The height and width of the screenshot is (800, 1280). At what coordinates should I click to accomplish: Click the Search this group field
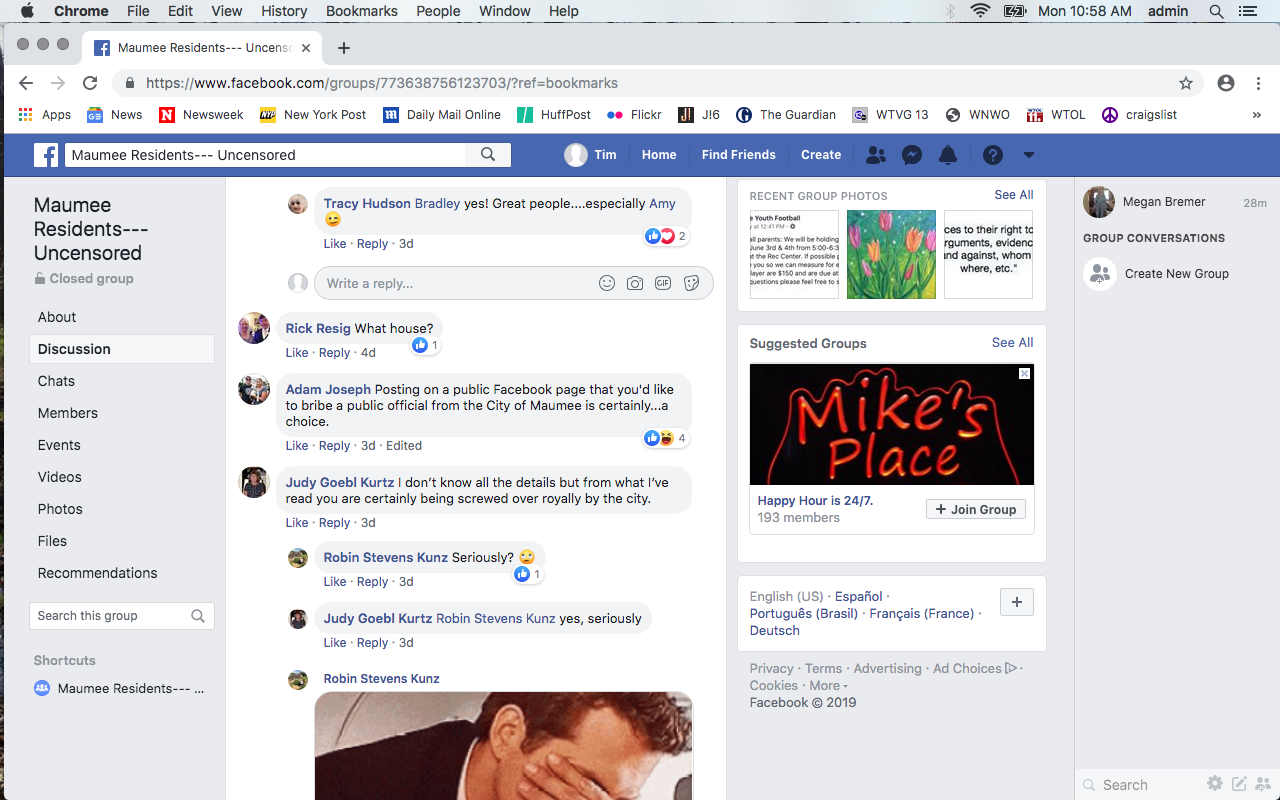coord(110,616)
